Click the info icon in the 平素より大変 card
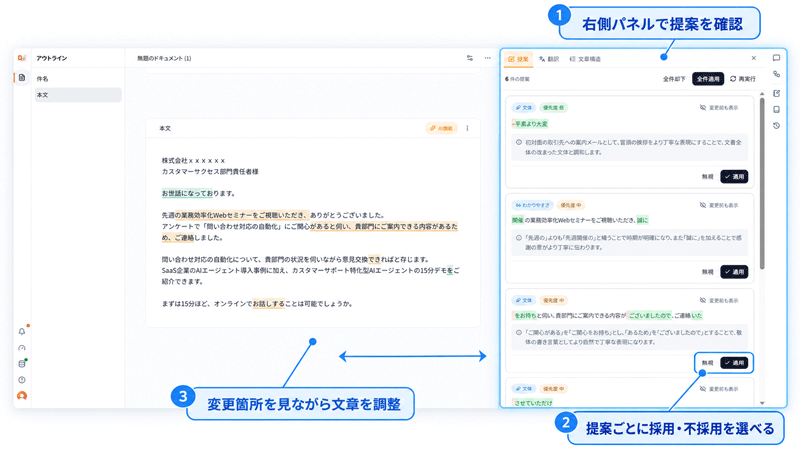This screenshot has width=800, height=450. pos(519,142)
